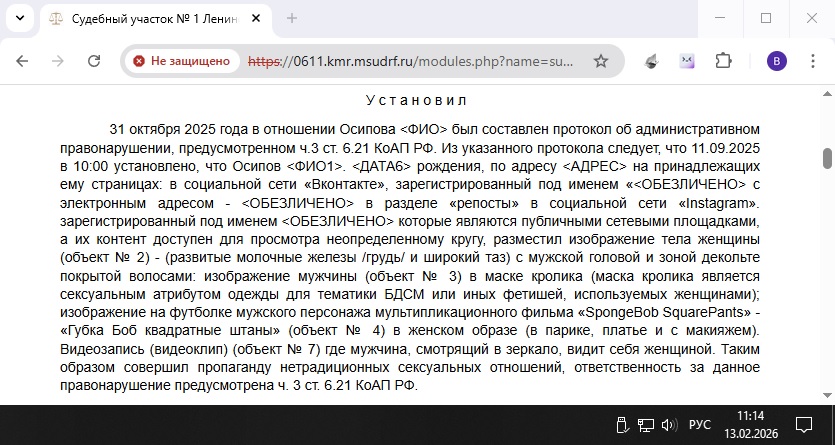835x445 pixels.
Task: Click the browser back arrow
Action: coord(22,61)
